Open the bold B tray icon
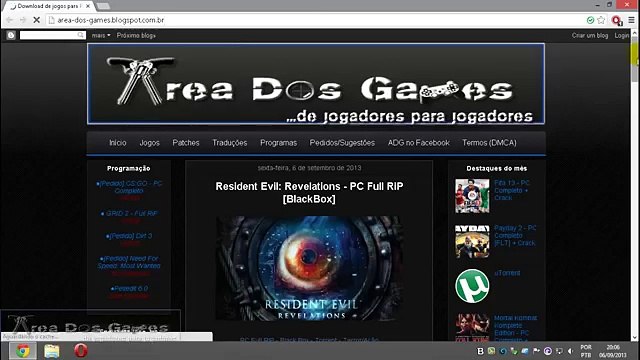Image resolution: width=640 pixels, height=360 pixels. point(480,351)
